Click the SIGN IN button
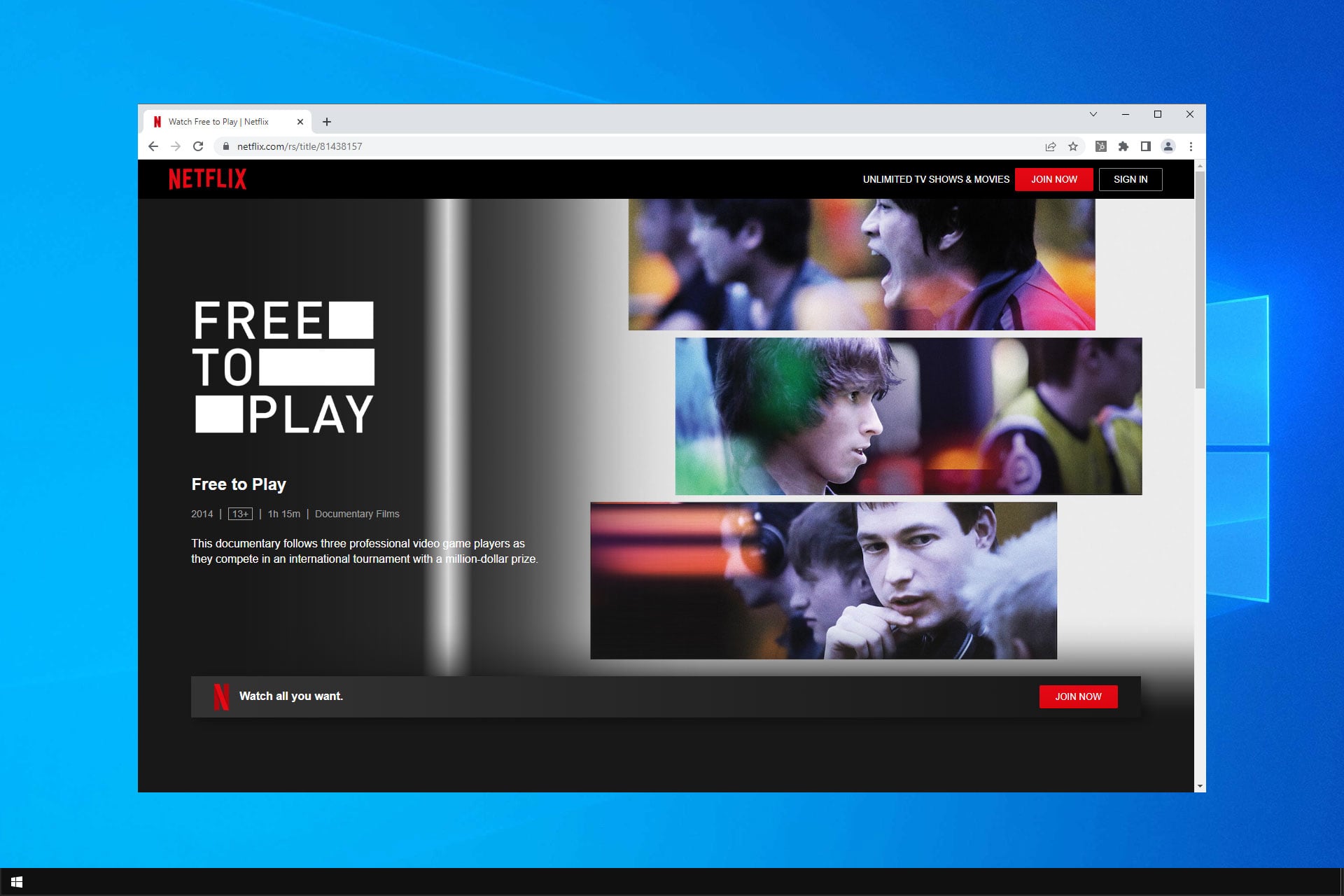This screenshot has height=896, width=1344. (x=1130, y=179)
